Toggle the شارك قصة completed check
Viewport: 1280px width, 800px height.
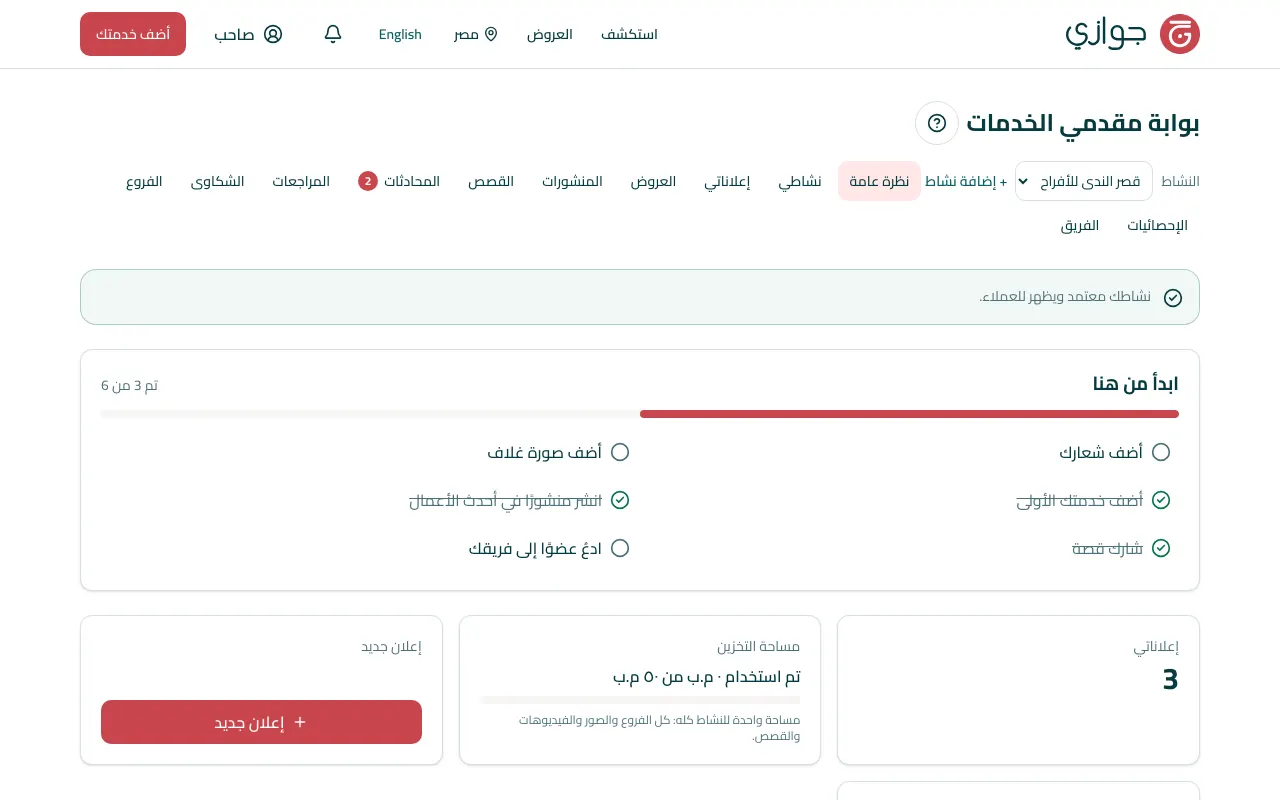tap(1161, 548)
